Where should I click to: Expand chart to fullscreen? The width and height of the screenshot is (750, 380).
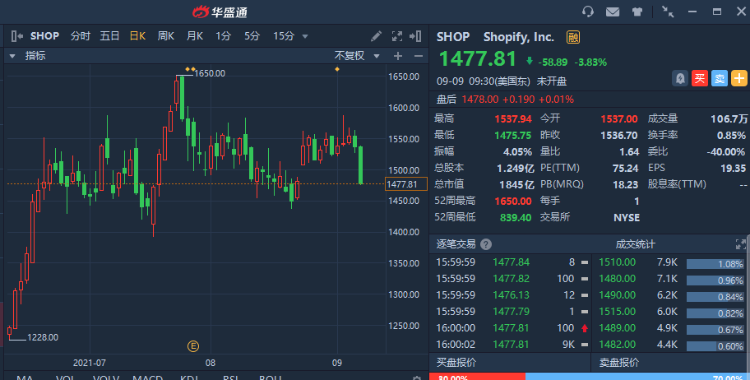[397, 36]
